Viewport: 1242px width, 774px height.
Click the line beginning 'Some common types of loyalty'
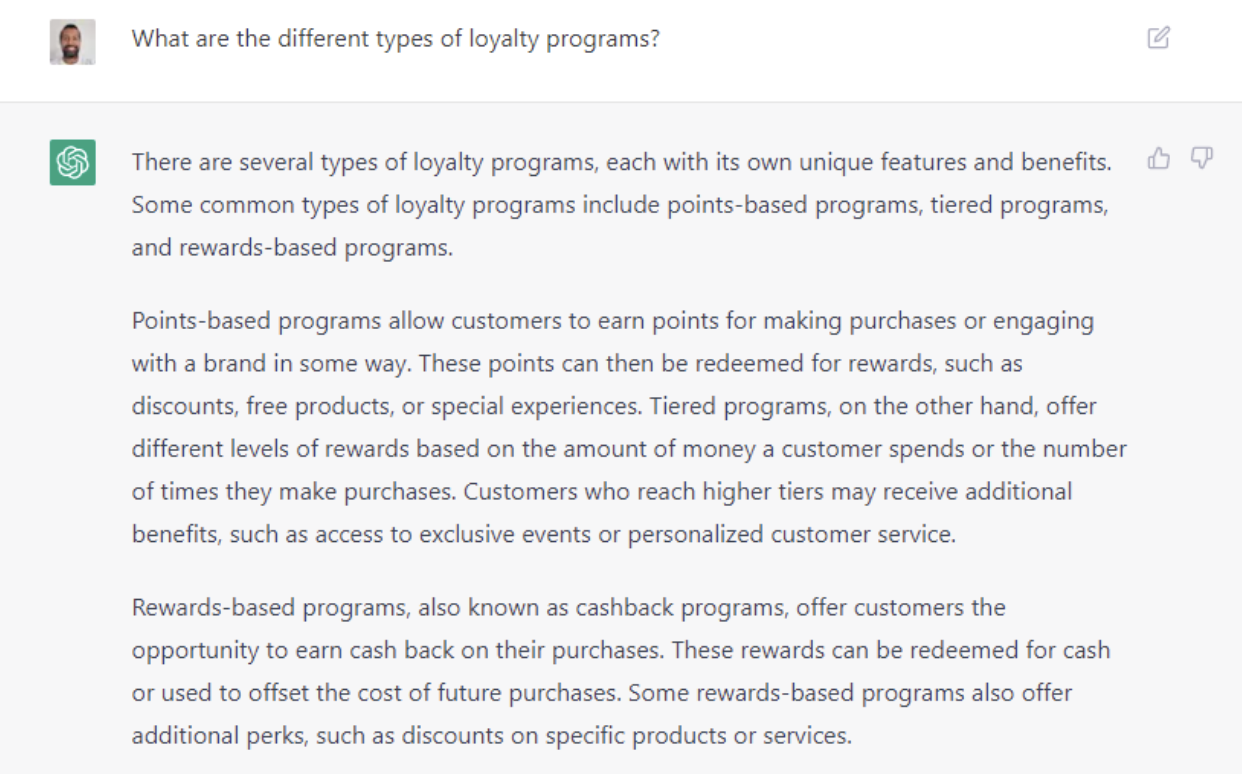pyautogui.click(x=620, y=205)
